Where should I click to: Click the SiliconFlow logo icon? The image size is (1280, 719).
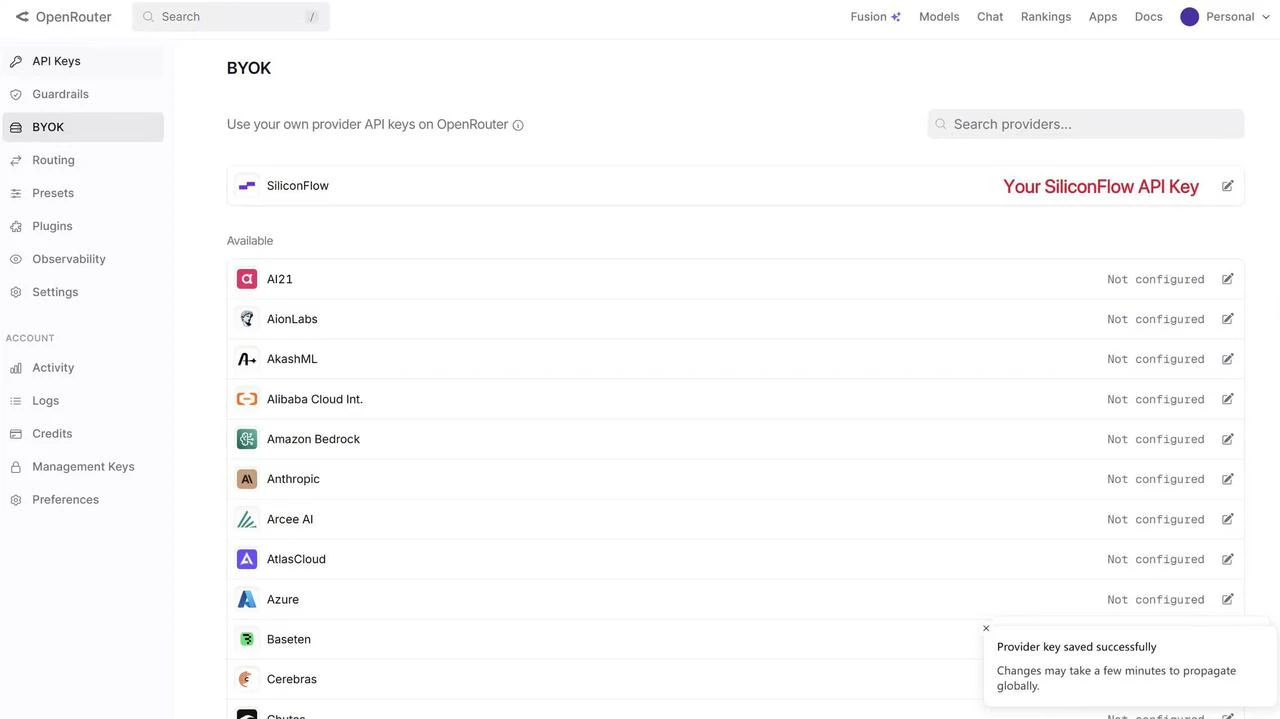pos(247,186)
